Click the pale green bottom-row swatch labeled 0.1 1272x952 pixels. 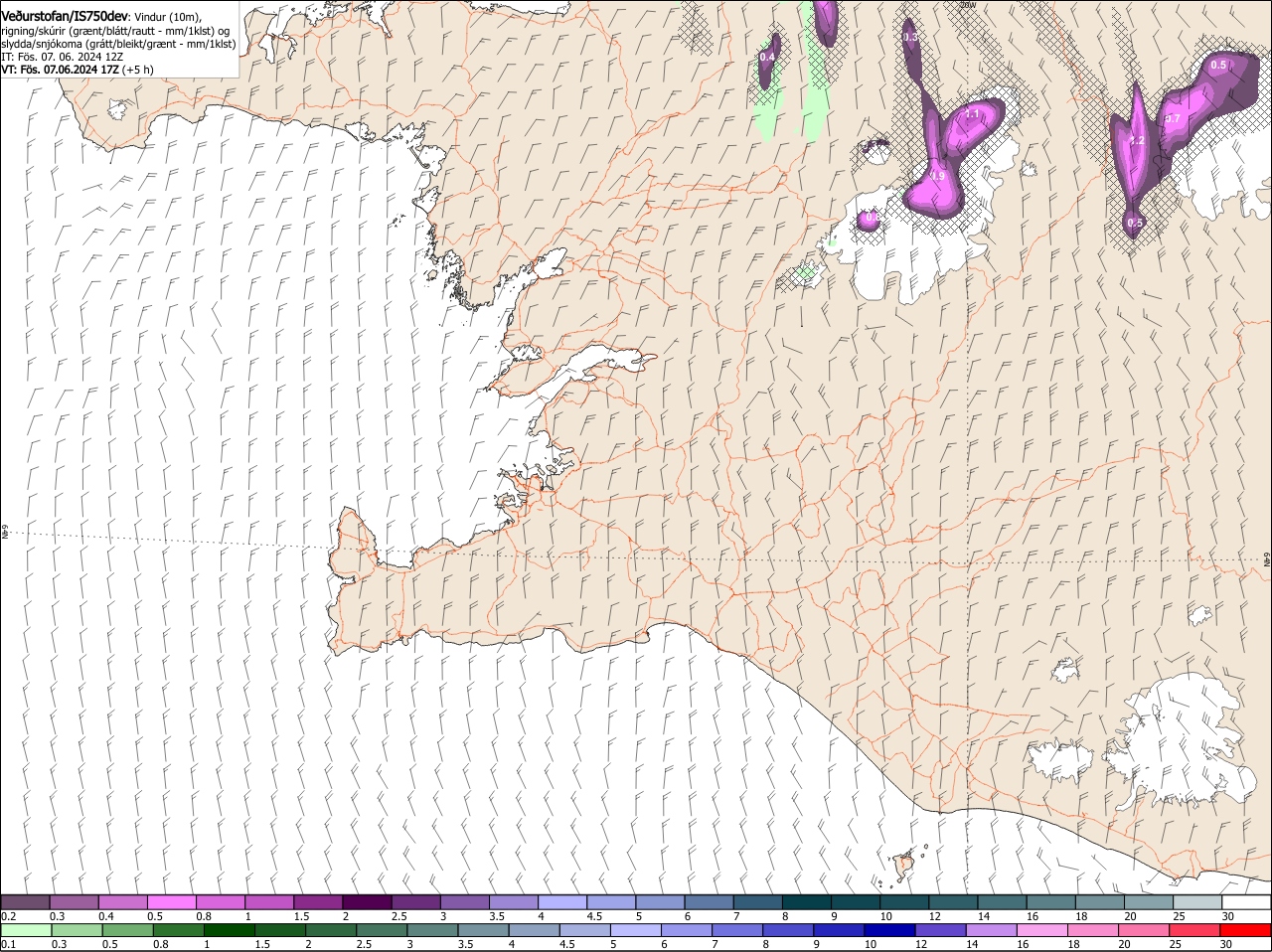[26, 931]
